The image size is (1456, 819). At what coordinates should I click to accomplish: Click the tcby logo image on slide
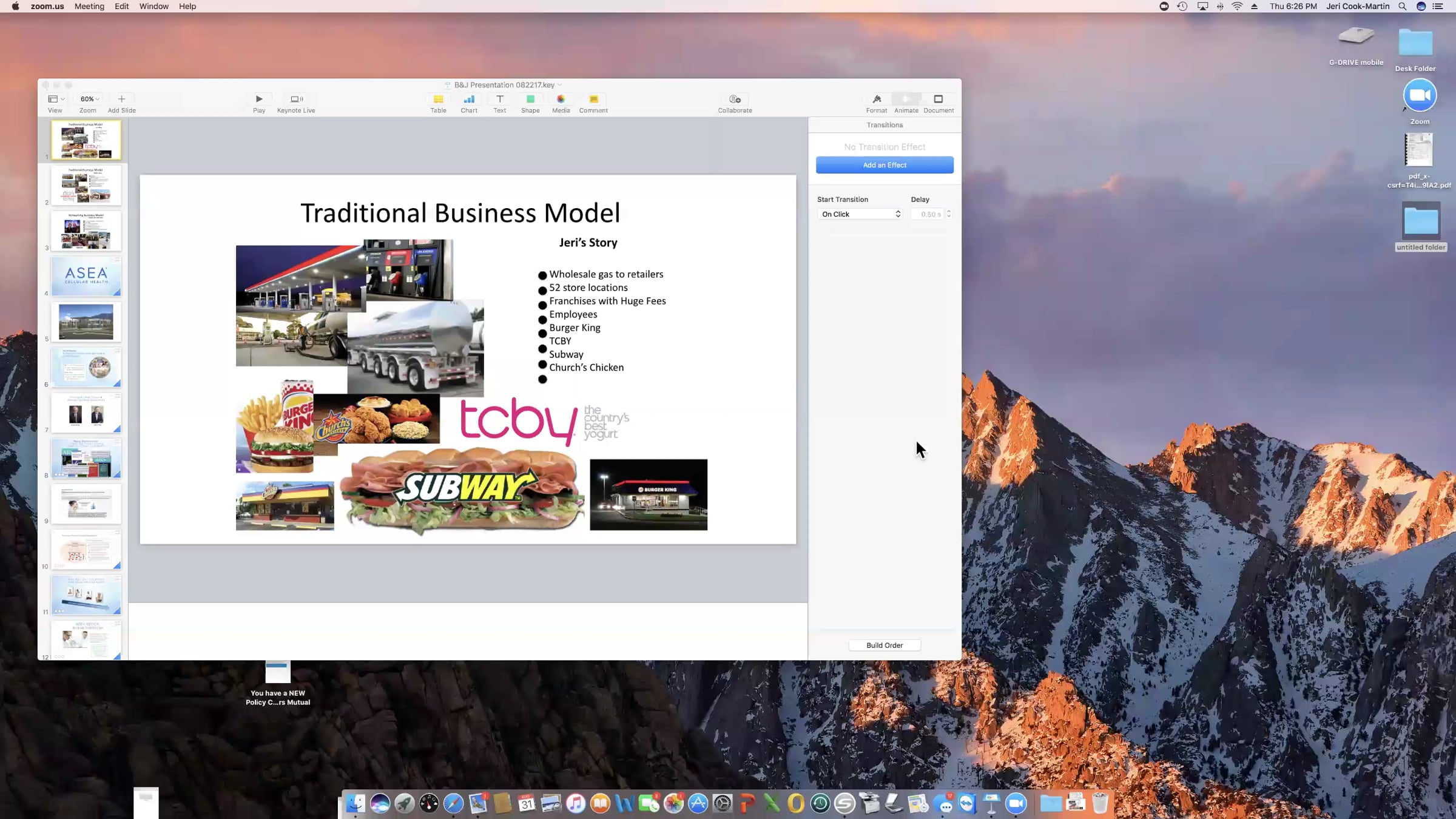(545, 422)
